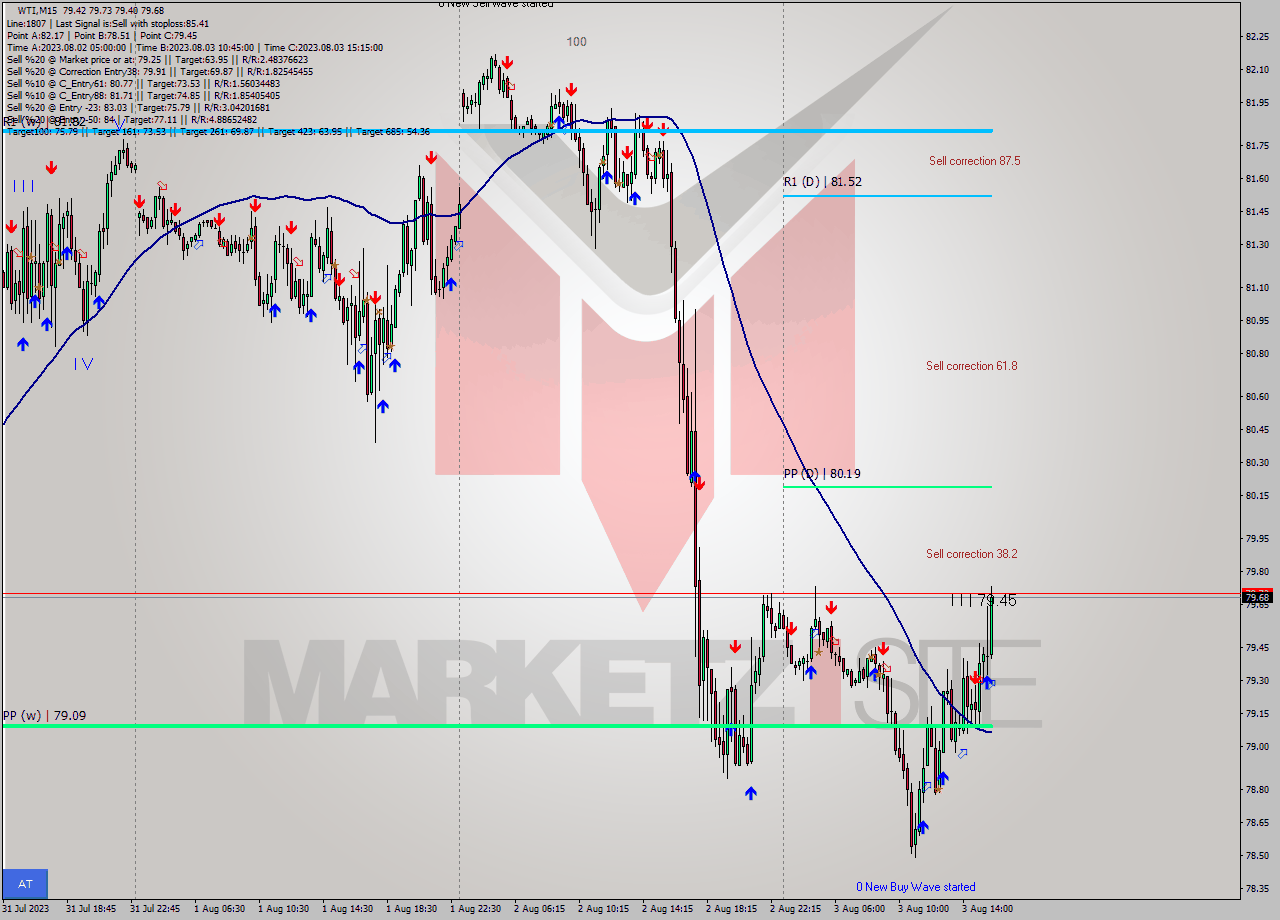Click the '1 Aug 18:30' time label
Screen dimensions: 1280x920
[x=411, y=909]
